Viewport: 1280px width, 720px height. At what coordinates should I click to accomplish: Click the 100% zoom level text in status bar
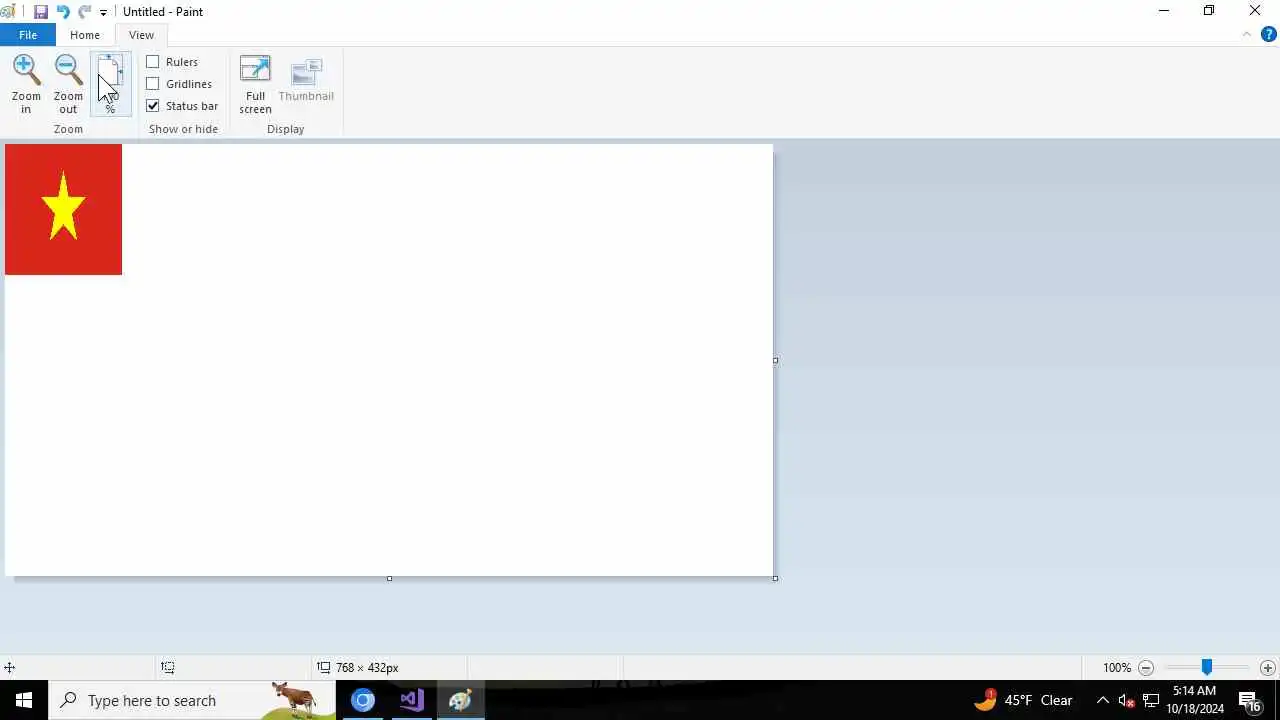pyautogui.click(x=1117, y=668)
